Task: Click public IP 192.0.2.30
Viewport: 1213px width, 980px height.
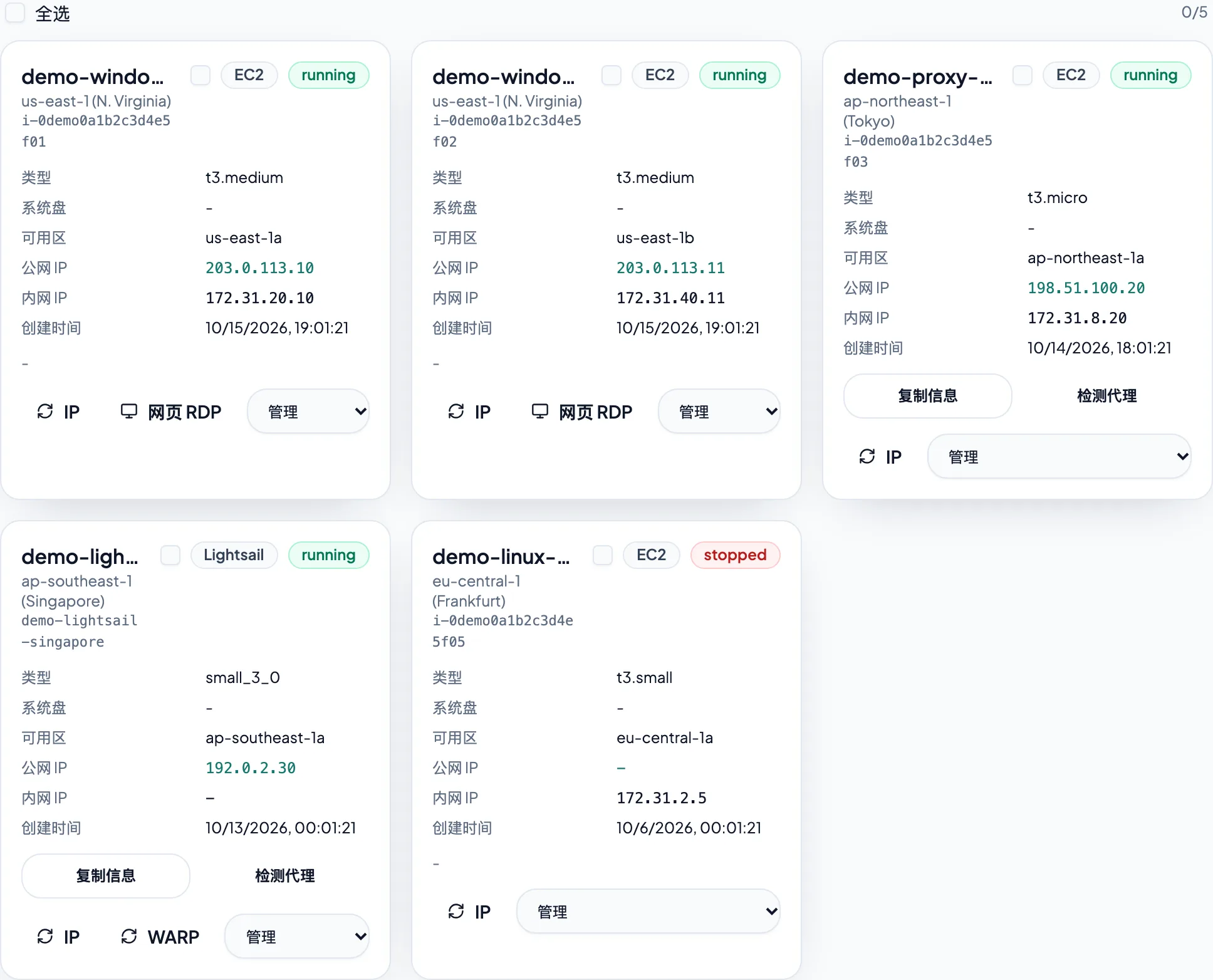Action: point(251,768)
